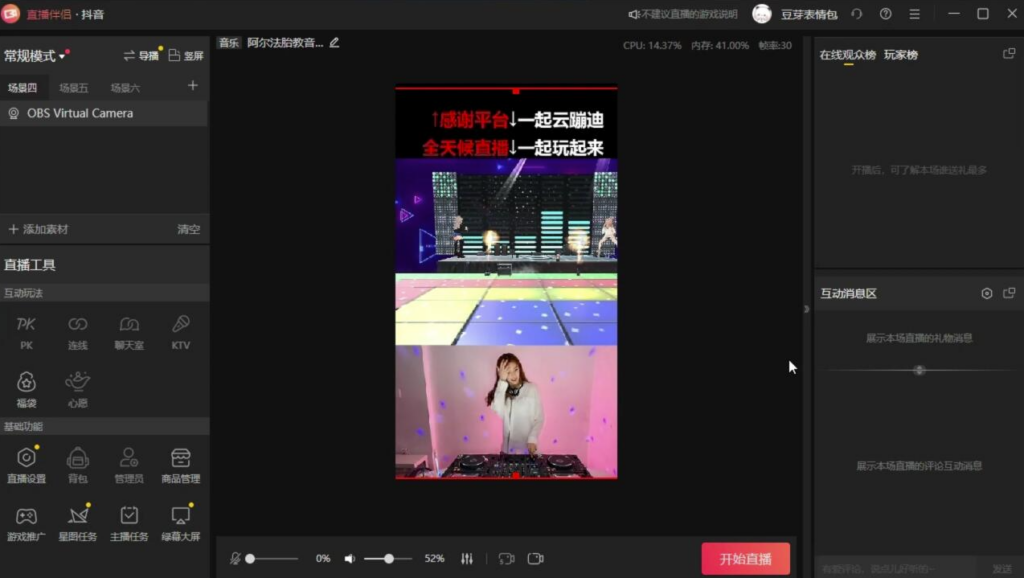Open the PK interaction tool
The image size is (1024, 578).
pos(26,332)
